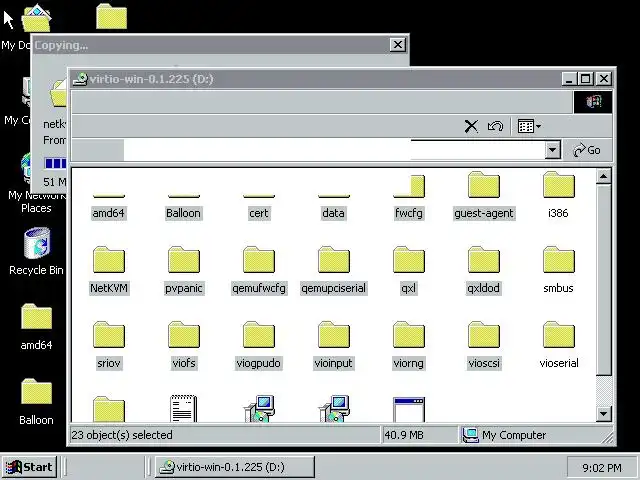This screenshot has width=640, height=480.
Task: Click the scrollbar down arrow
Action: pyautogui.click(x=603, y=414)
